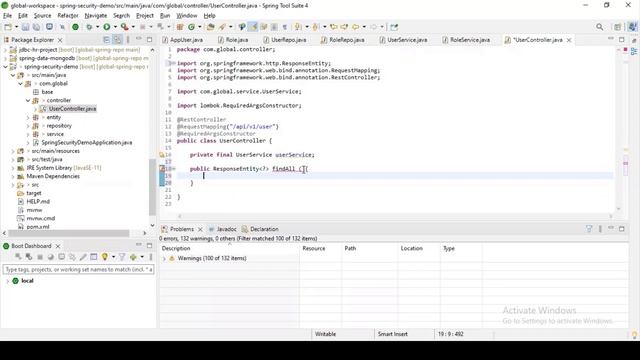The height and width of the screenshot is (360, 640).
Task: Click the New file toolbar icon
Action: click(x=8, y=27)
